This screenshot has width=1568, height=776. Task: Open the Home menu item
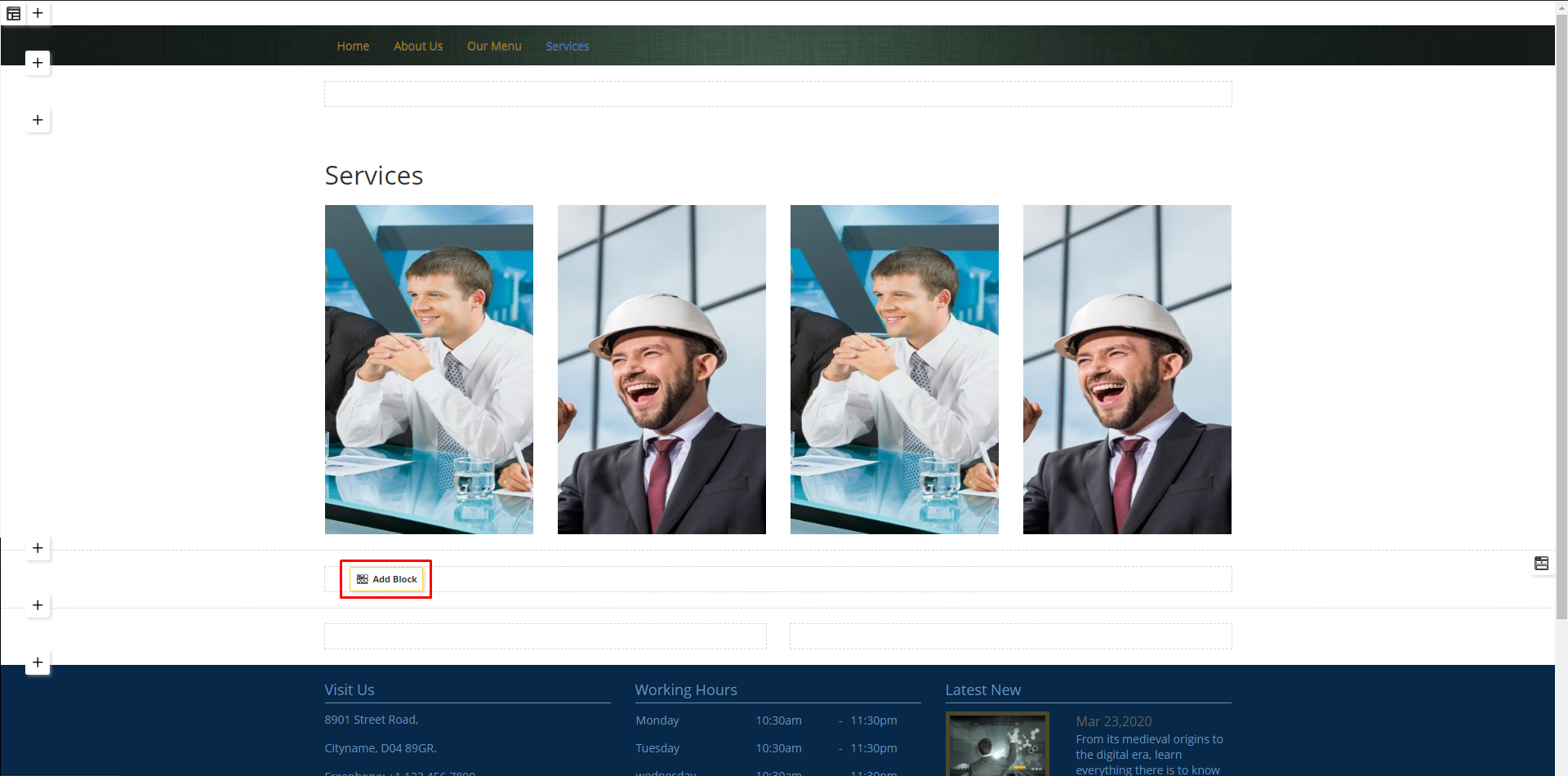[353, 47]
